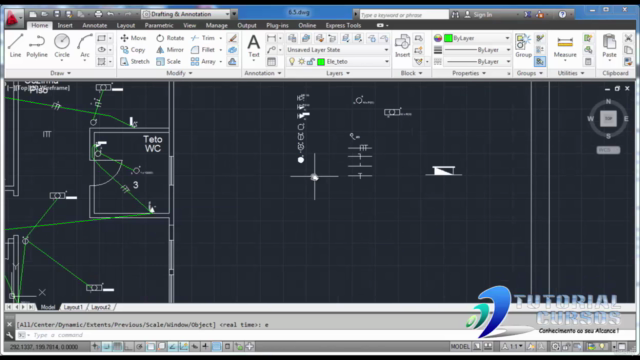Click the TOP face of the ViewCube

point(608,119)
